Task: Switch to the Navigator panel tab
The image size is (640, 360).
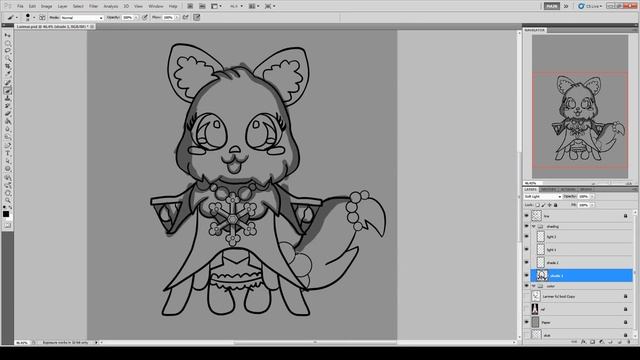Action: [x=535, y=30]
